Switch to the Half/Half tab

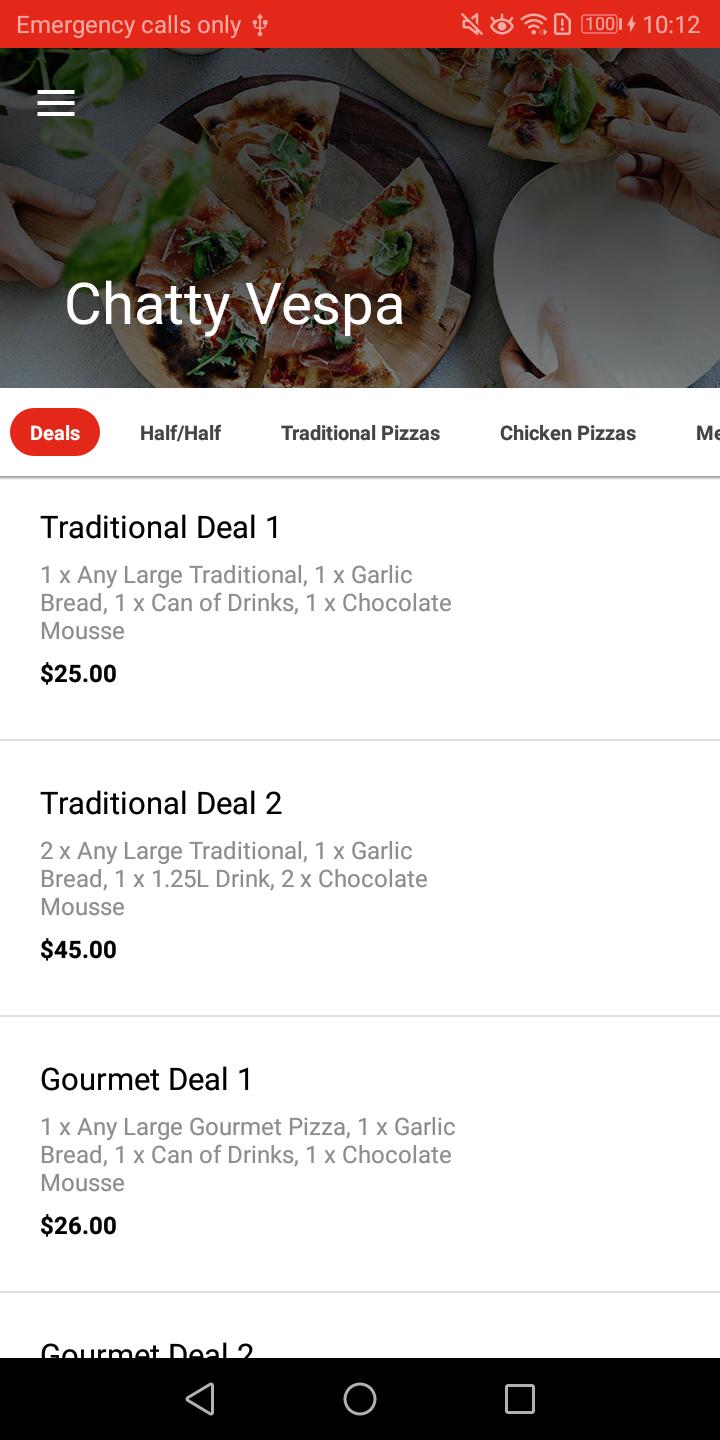point(180,433)
